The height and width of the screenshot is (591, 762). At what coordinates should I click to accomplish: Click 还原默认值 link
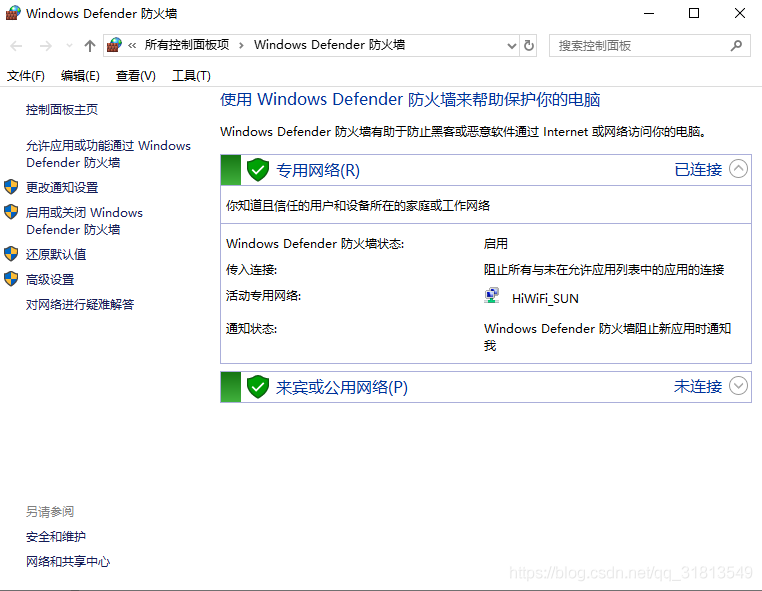pyautogui.click(x=56, y=255)
